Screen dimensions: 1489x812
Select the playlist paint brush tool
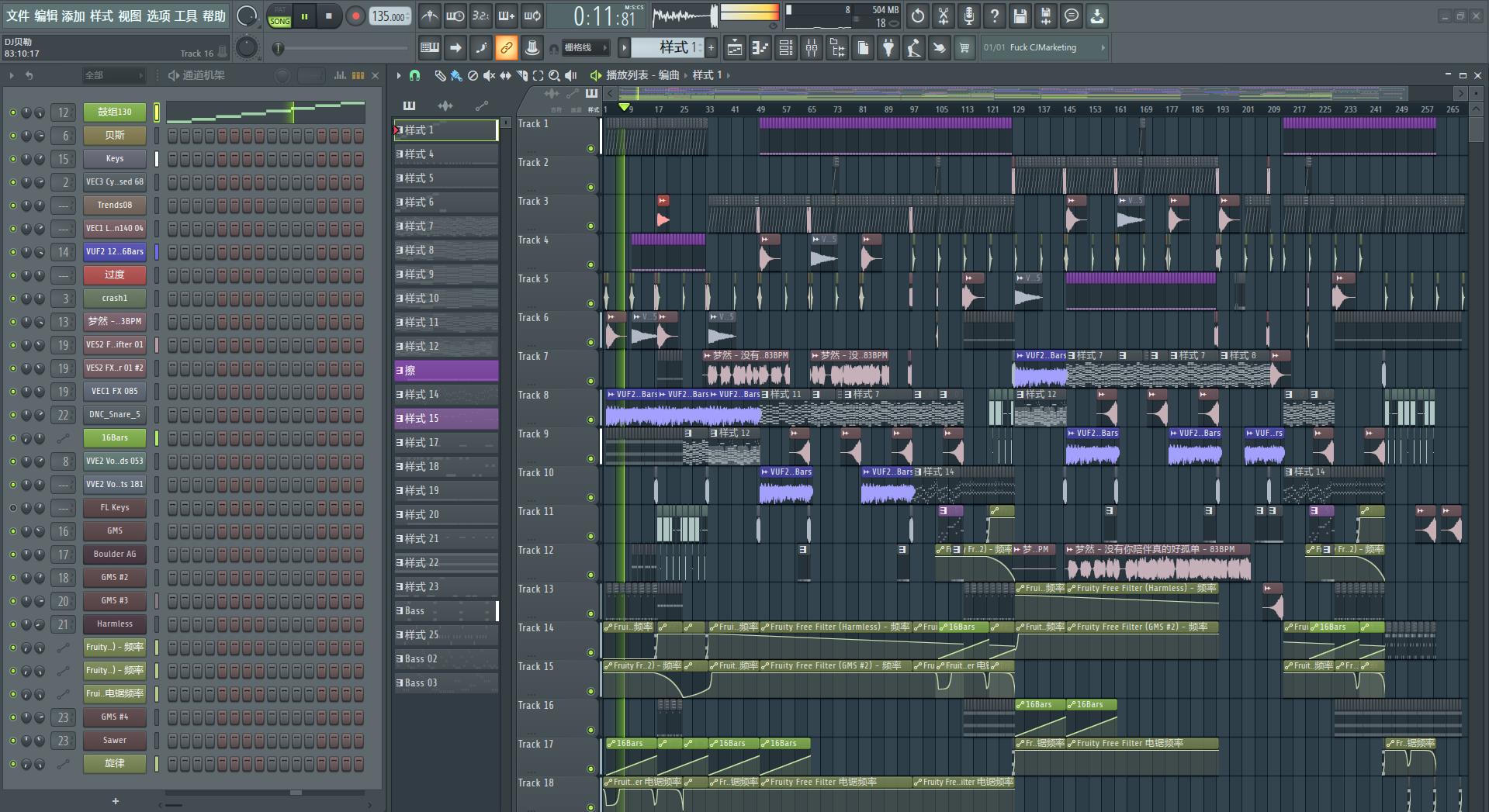point(456,75)
